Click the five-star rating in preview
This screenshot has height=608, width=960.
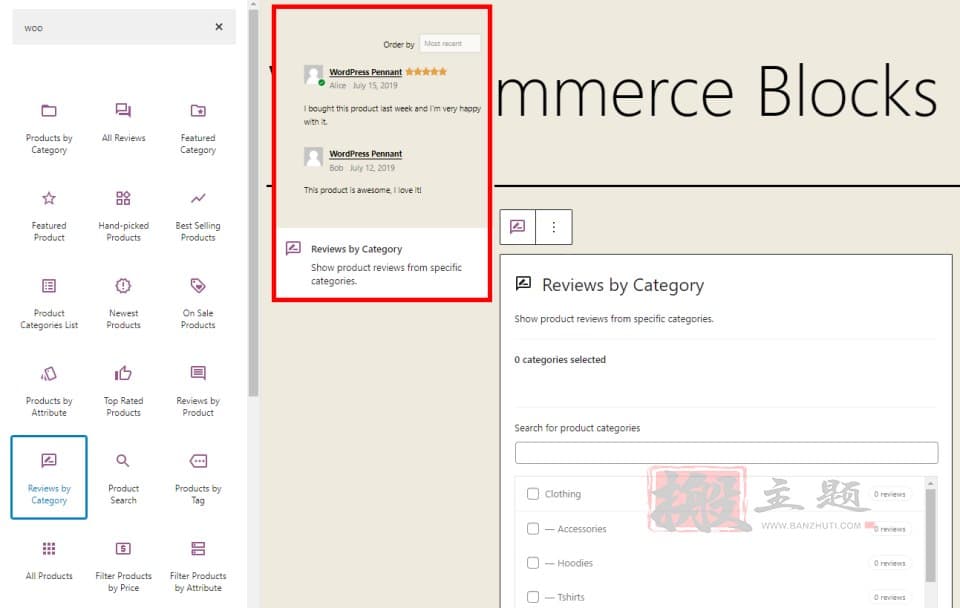click(426, 72)
